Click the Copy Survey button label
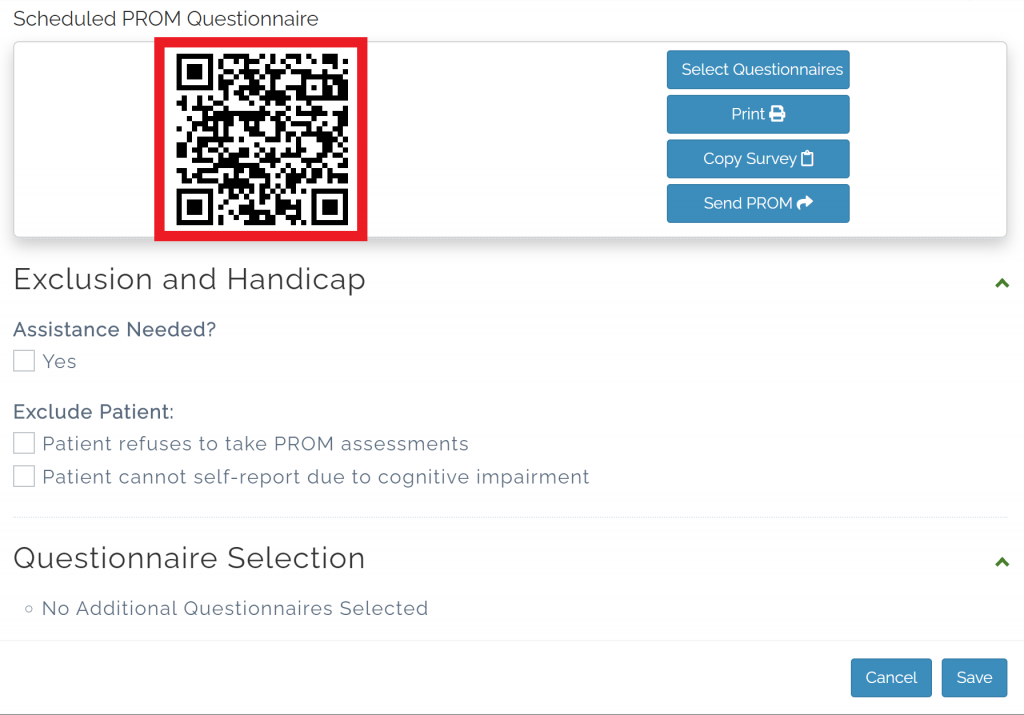The height and width of the screenshot is (715, 1024). [750, 159]
